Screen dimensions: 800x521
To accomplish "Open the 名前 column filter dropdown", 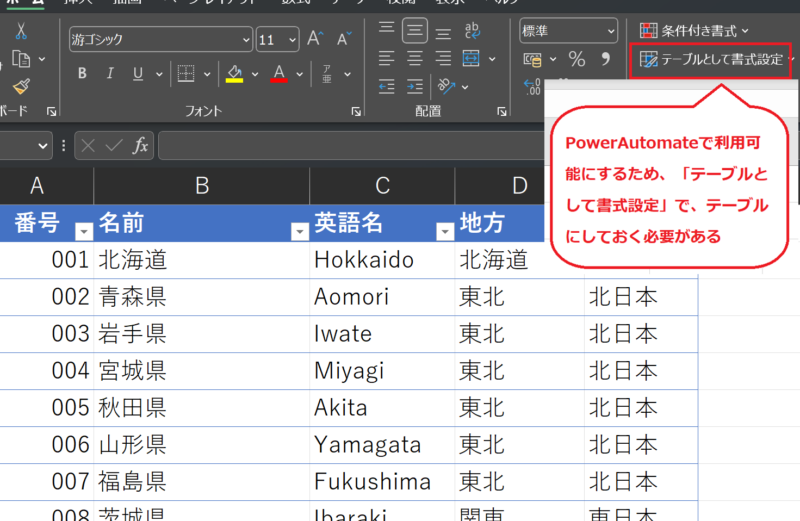I will coord(298,232).
